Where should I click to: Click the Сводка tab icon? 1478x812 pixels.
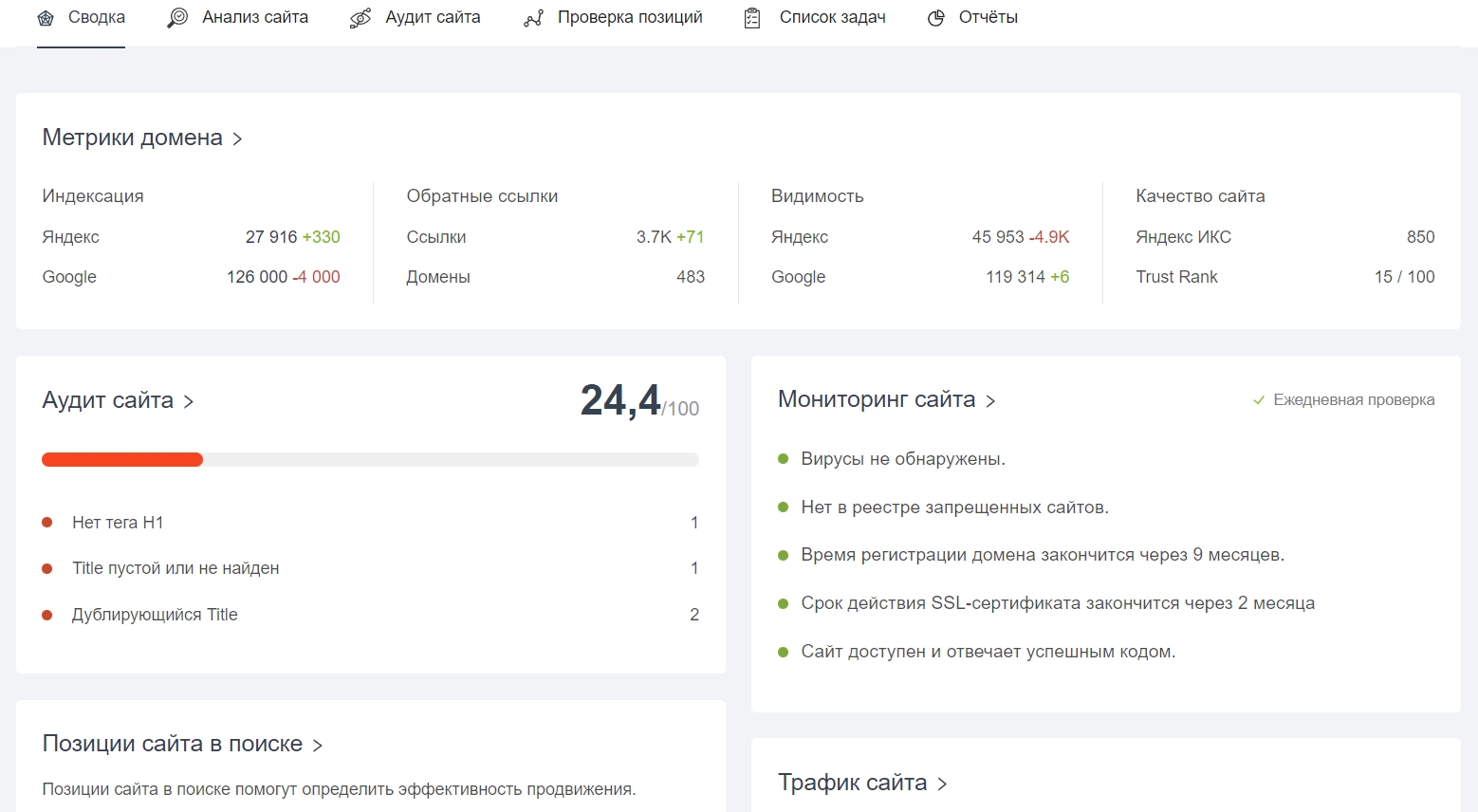click(46, 18)
